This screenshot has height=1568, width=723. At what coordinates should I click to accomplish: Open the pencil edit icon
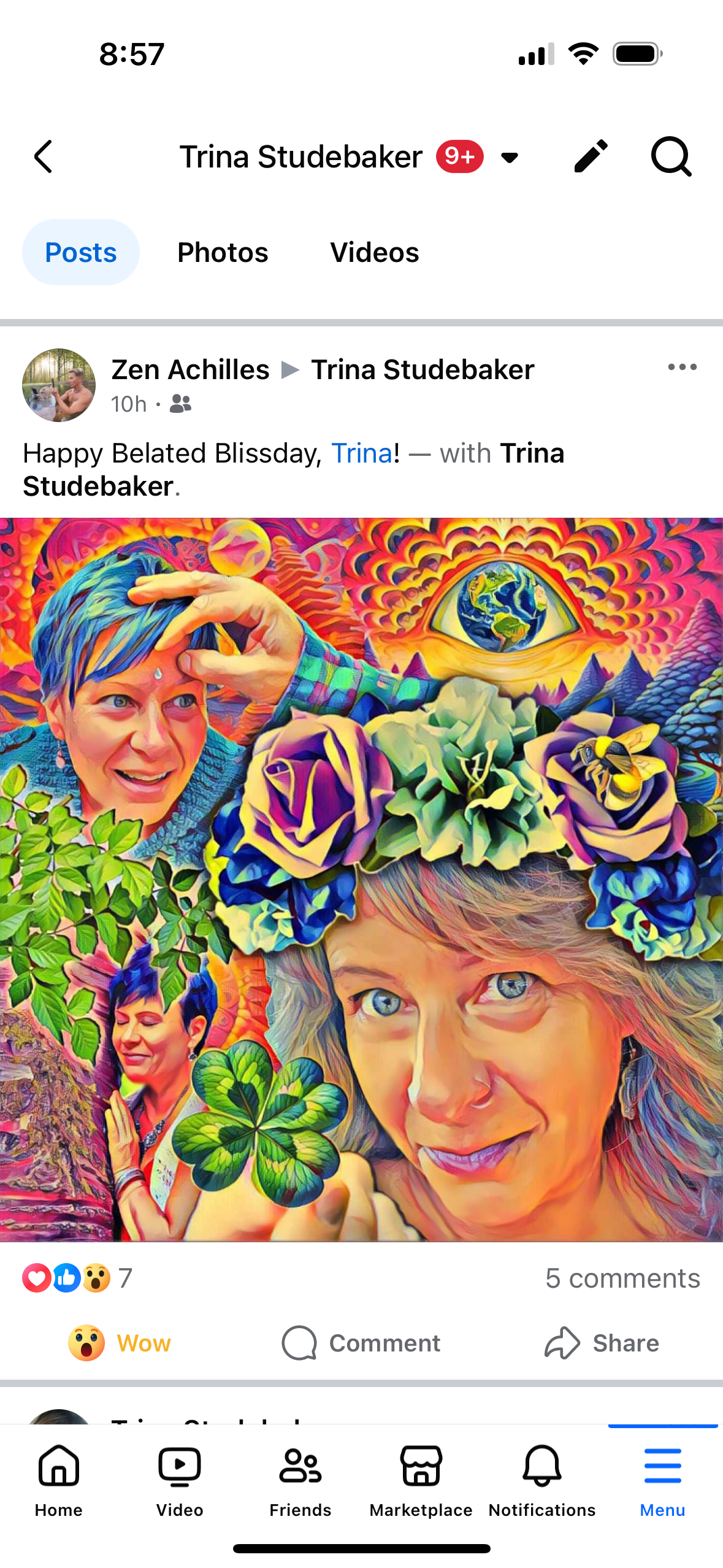tap(591, 156)
